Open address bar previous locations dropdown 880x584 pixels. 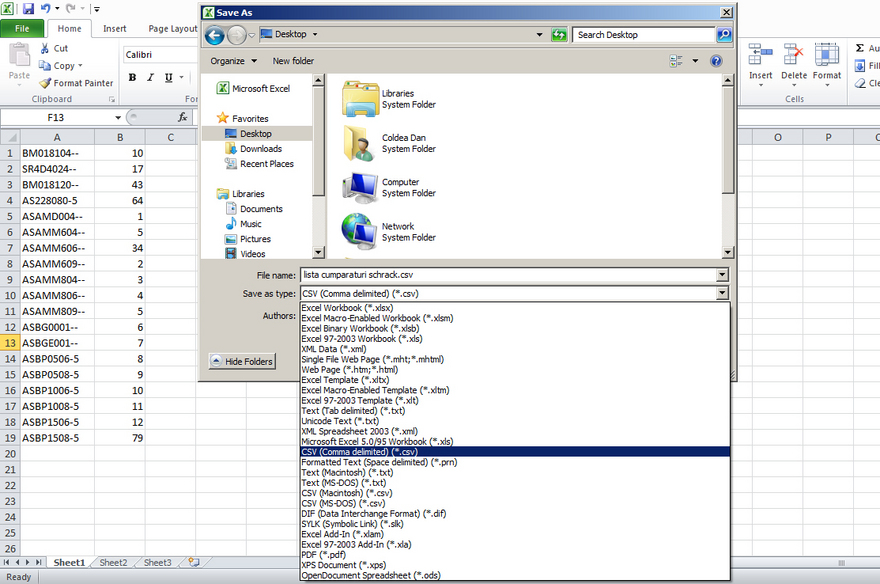click(539, 35)
